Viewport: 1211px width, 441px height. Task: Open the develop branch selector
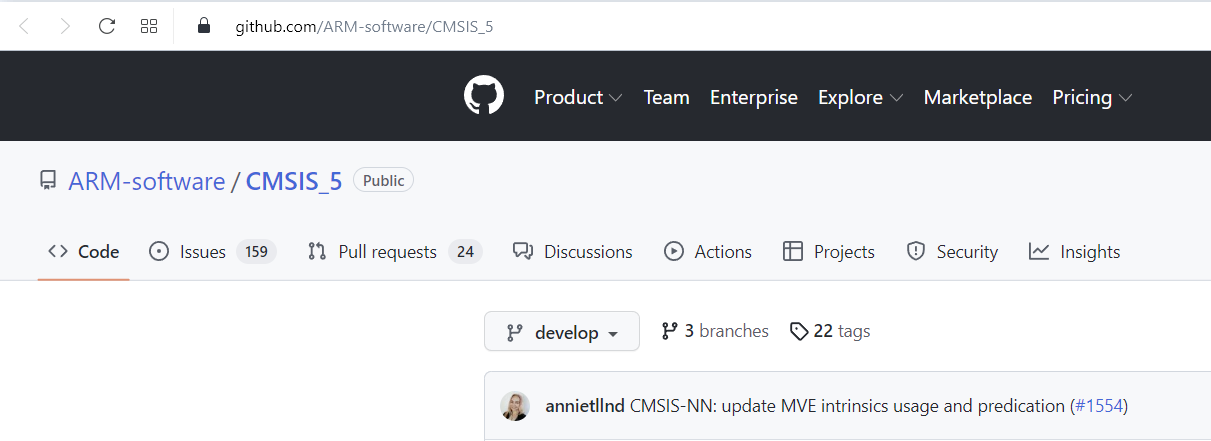tap(562, 332)
